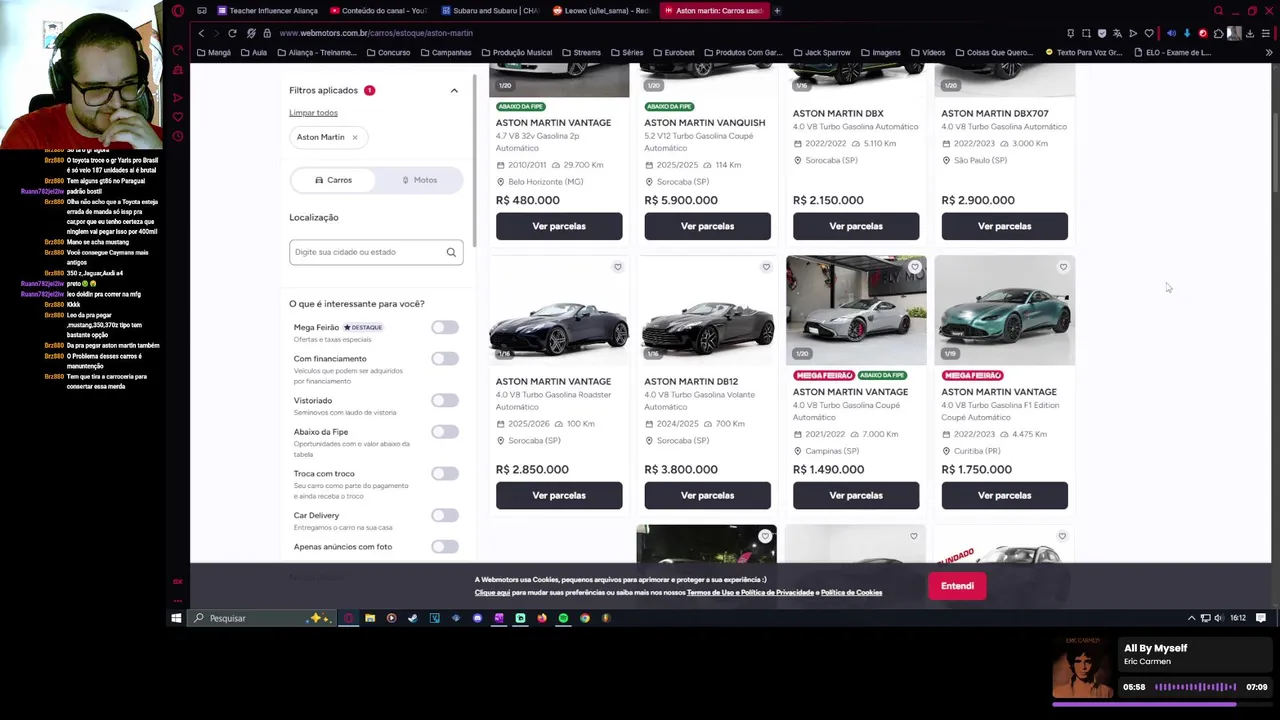Open Streams bookmarks folder
Image resolution: width=1280 pixels, height=720 pixels.
point(581,52)
